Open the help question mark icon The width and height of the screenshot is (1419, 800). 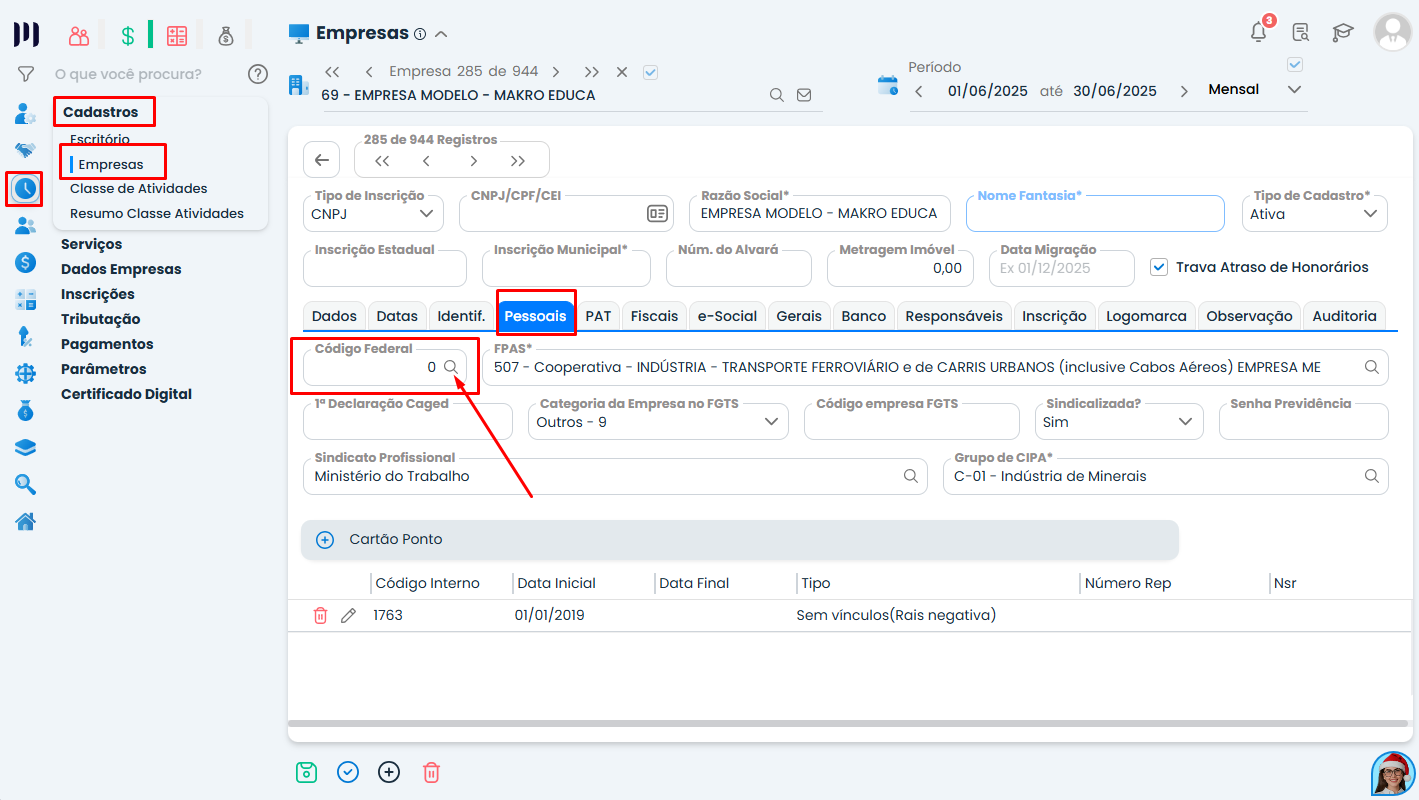(x=258, y=74)
